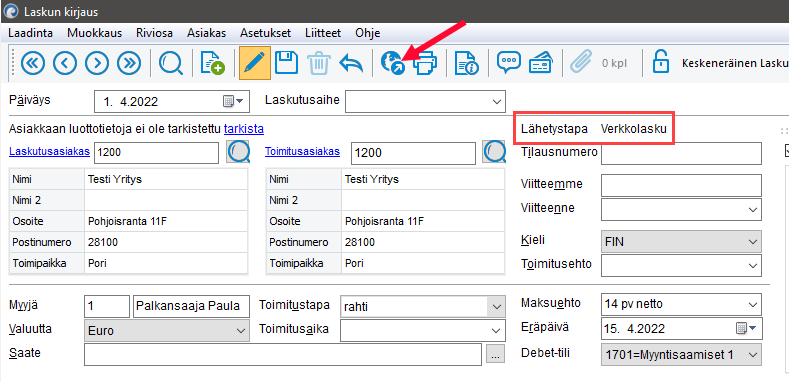The width and height of the screenshot is (789, 382).
Task: Open invoice info document icon
Action: (466, 63)
